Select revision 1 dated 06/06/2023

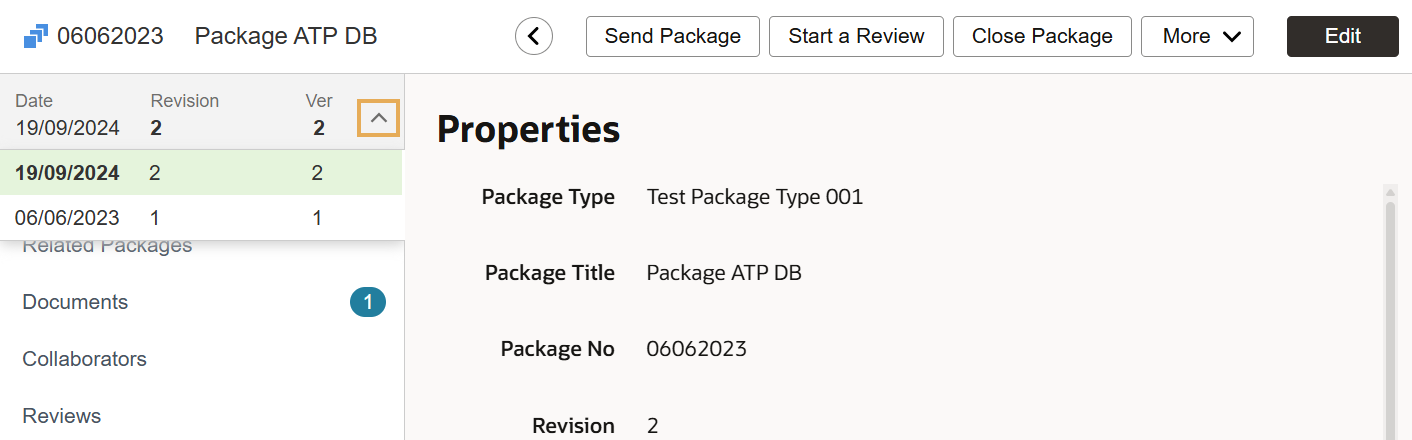(200, 217)
